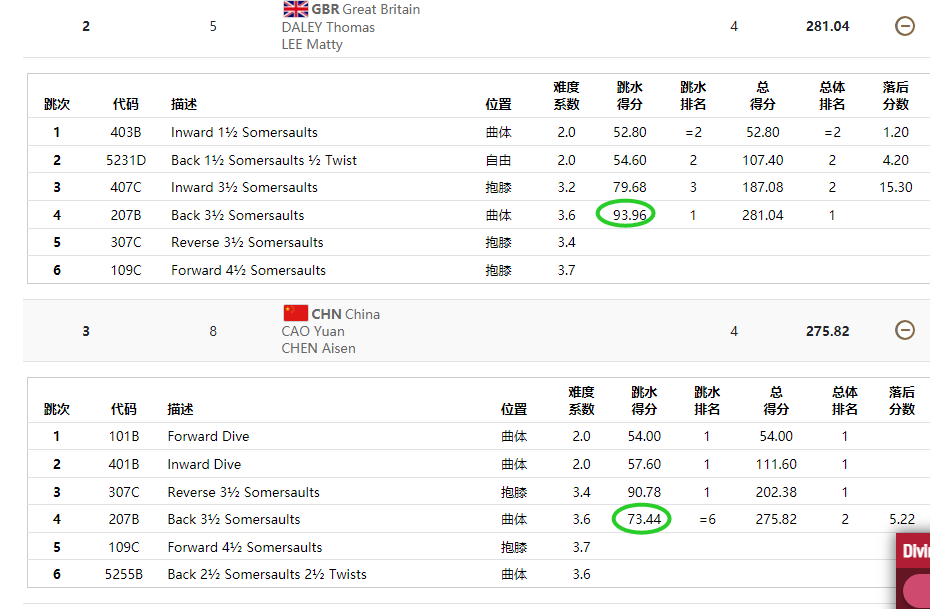
Task: Click the red Diving banner at bottom right
Action: tap(915, 551)
